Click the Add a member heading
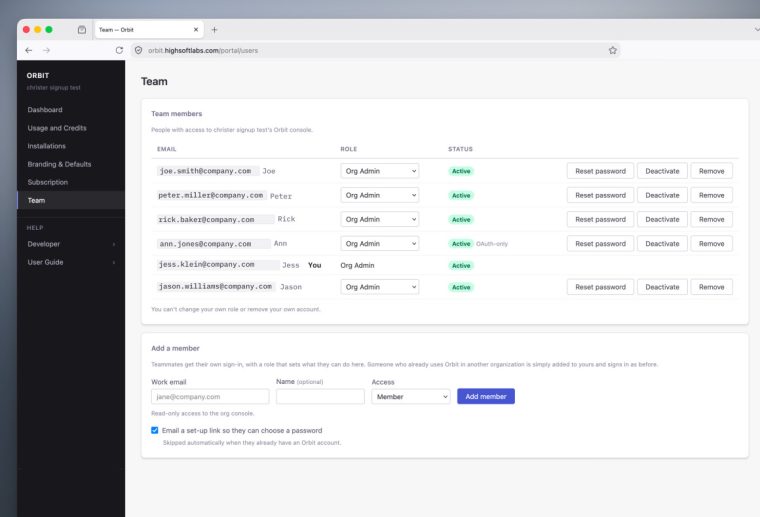This screenshot has width=760, height=517. [x=175, y=348]
